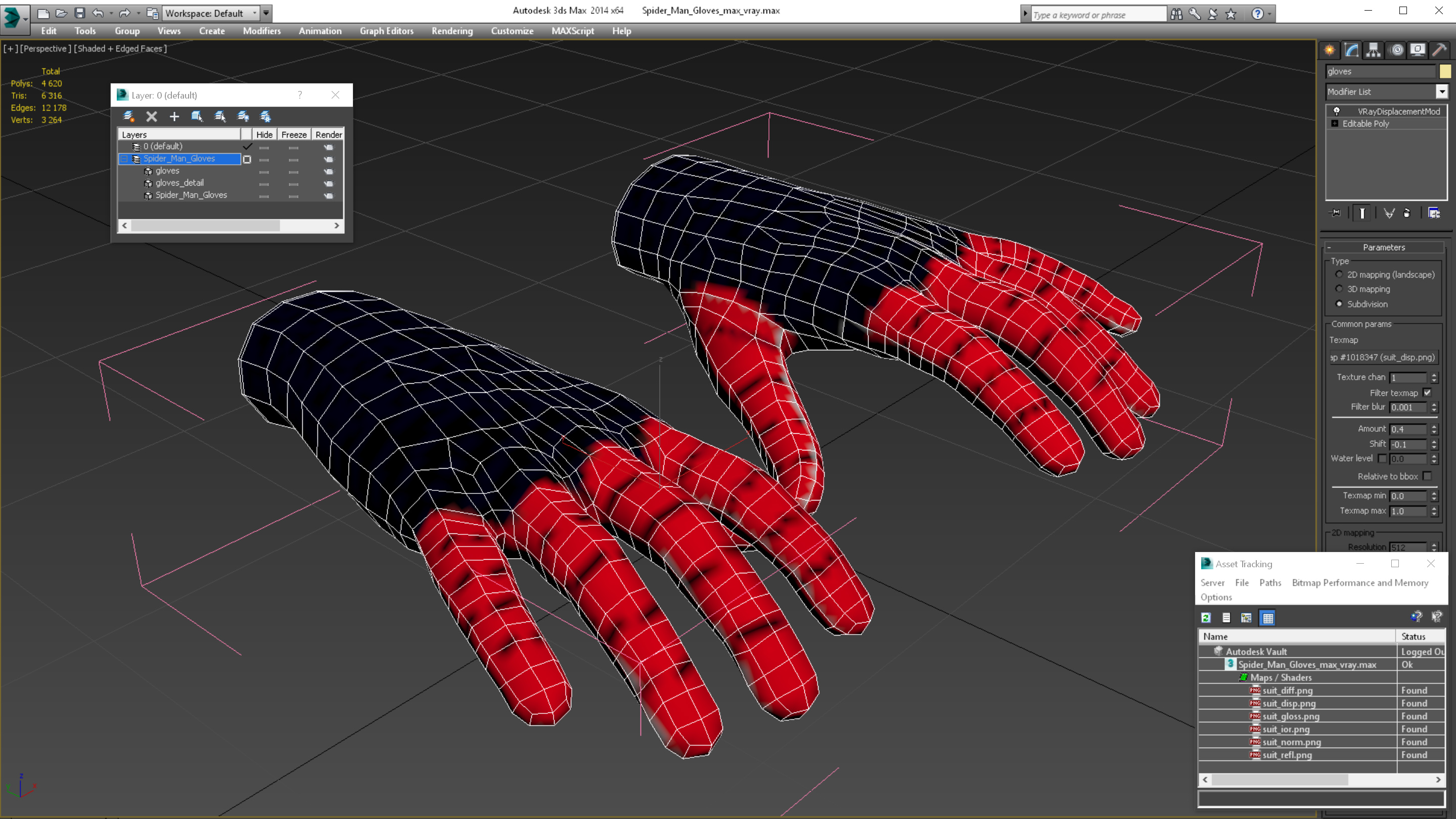
Task: Toggle Show End Result icon in modifier stack
Action: pos(1362,213)
